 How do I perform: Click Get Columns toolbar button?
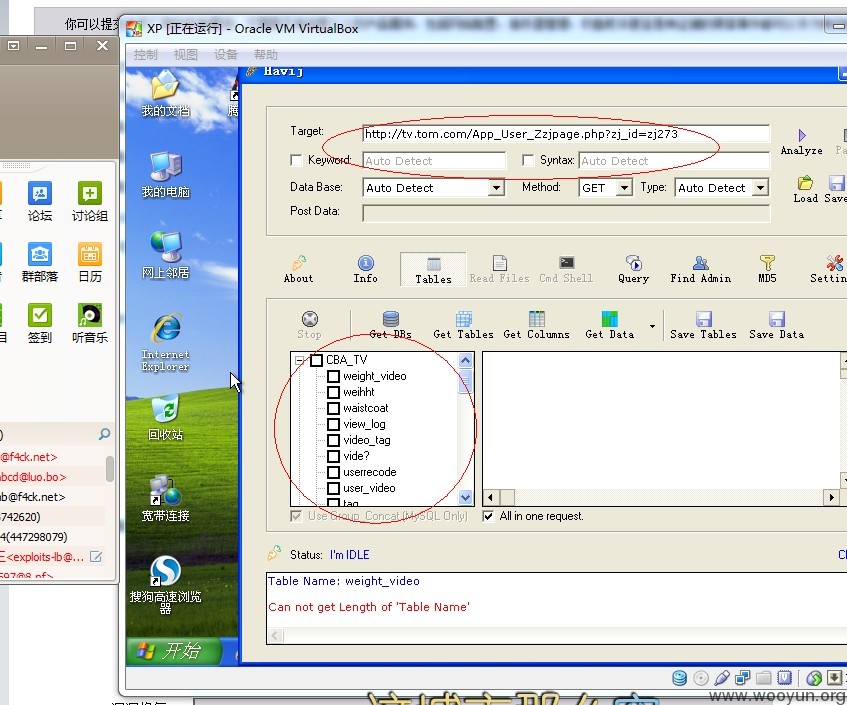coord(536,325)
